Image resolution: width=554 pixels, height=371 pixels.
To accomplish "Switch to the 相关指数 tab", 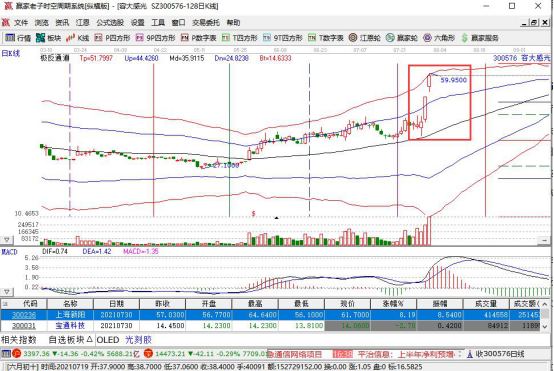I will [x=18, y=340].
